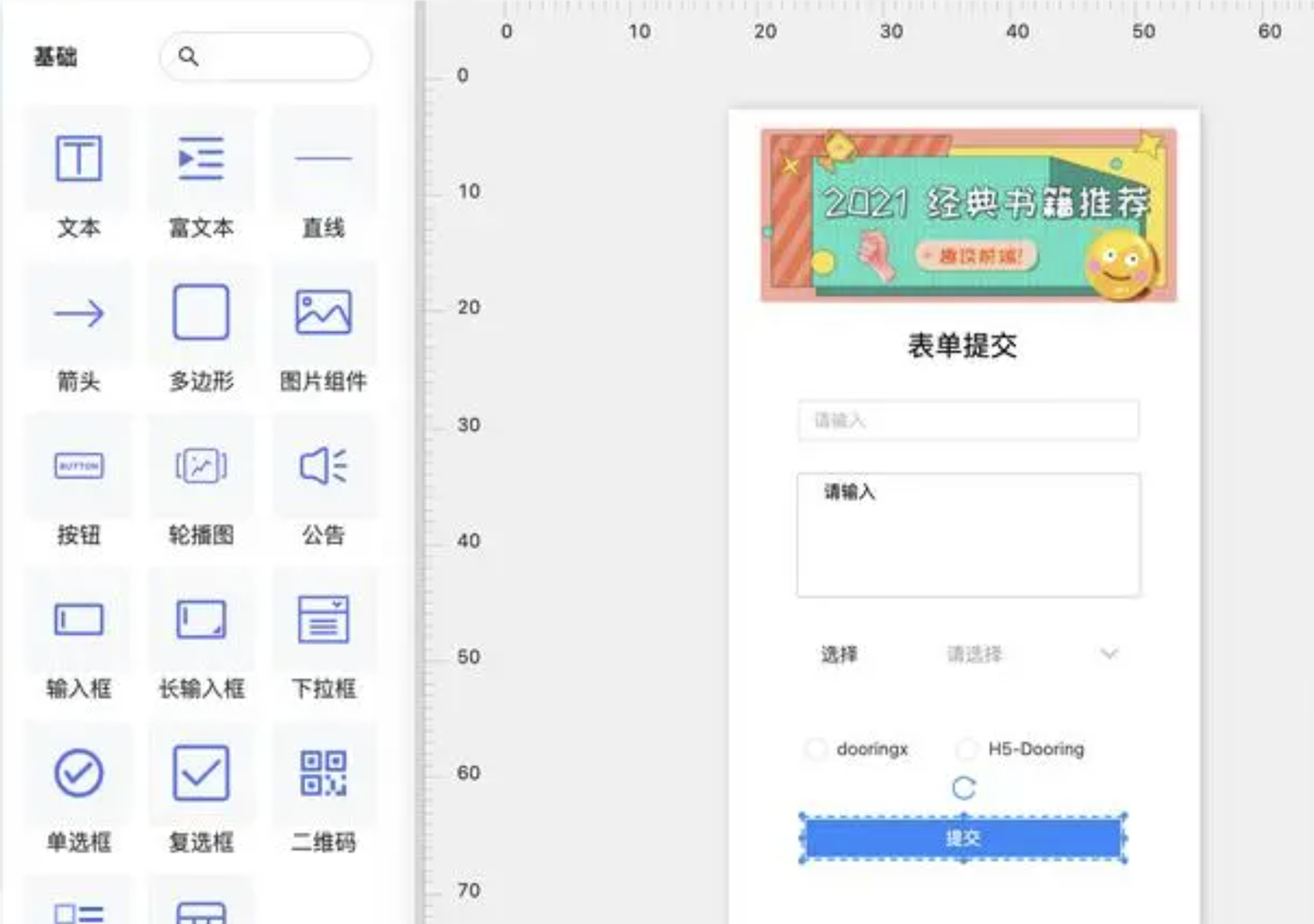Viewport: 1314px width, 924px height.
Task: Click the multi-line 请输入 textarea on canvas
Action: pyautogui.click(x=968, y=535)
